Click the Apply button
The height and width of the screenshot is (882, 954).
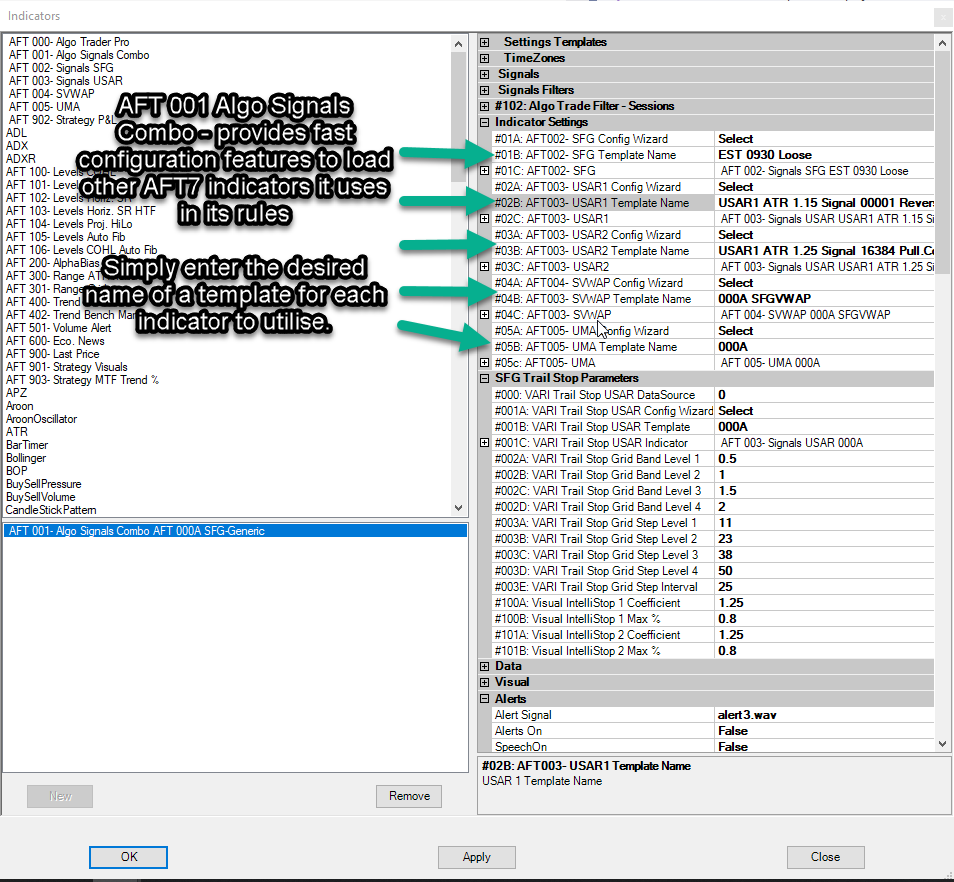click(476, 857)
